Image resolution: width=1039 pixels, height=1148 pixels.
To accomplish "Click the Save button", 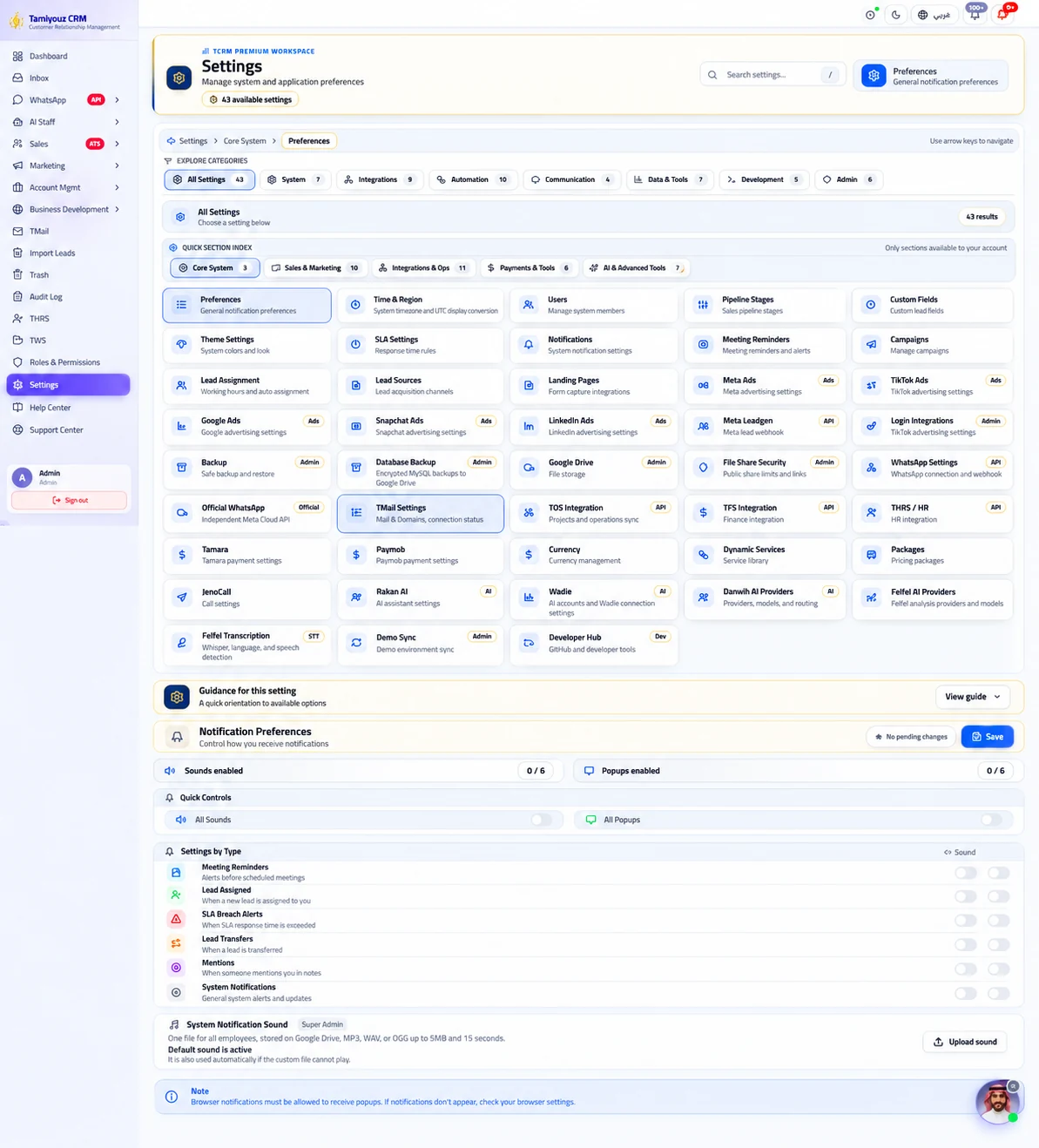I will [987, 737].
